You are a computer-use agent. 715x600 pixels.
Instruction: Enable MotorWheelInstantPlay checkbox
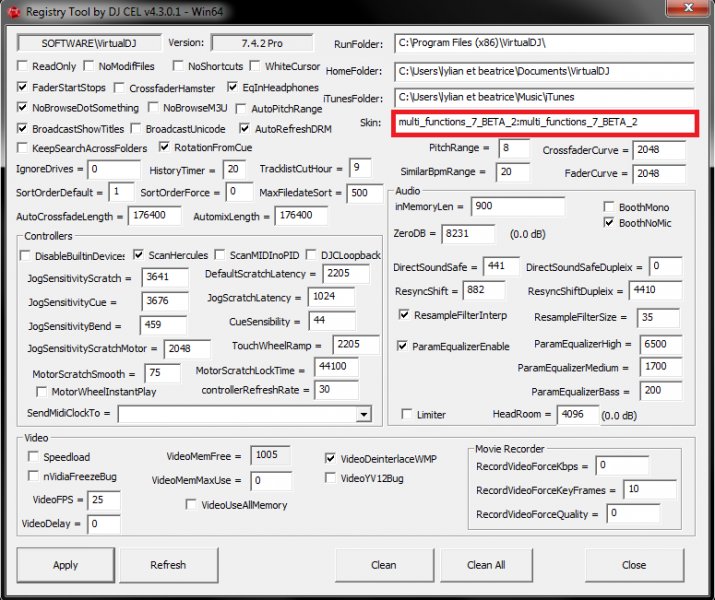(x=41, y=392)
